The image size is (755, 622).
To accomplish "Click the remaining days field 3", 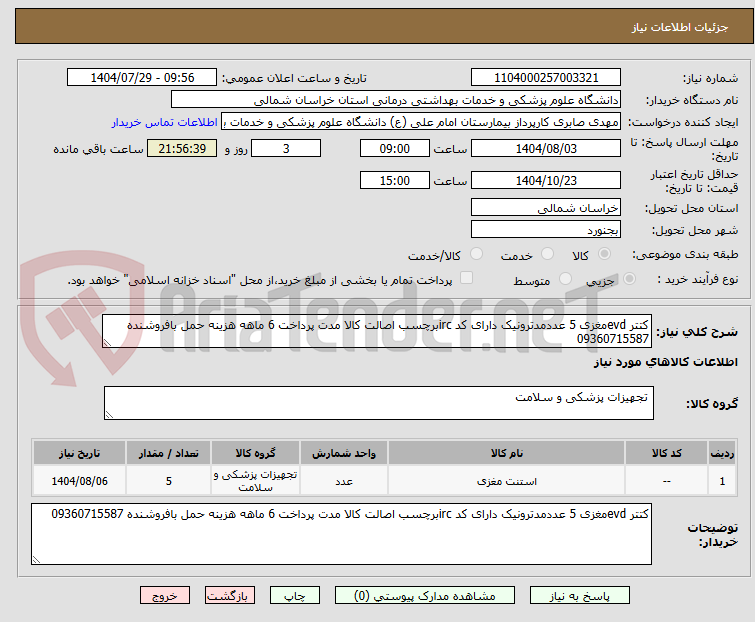I will click(x=286, y=148).
